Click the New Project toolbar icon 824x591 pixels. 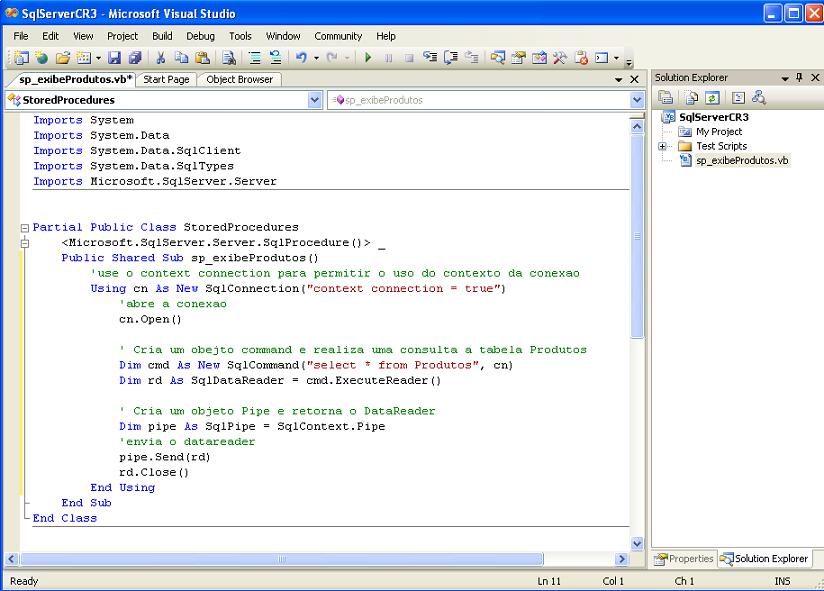coord(21,57)
